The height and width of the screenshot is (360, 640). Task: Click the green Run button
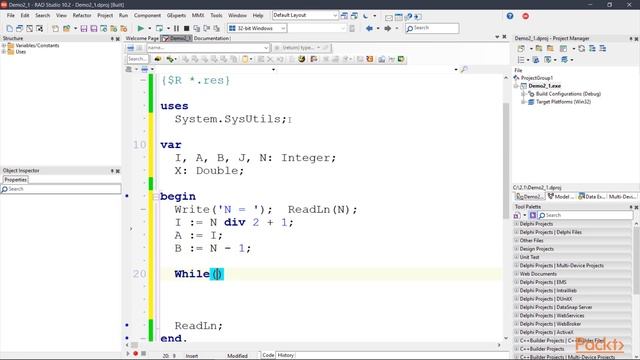[x=140, y=28]
